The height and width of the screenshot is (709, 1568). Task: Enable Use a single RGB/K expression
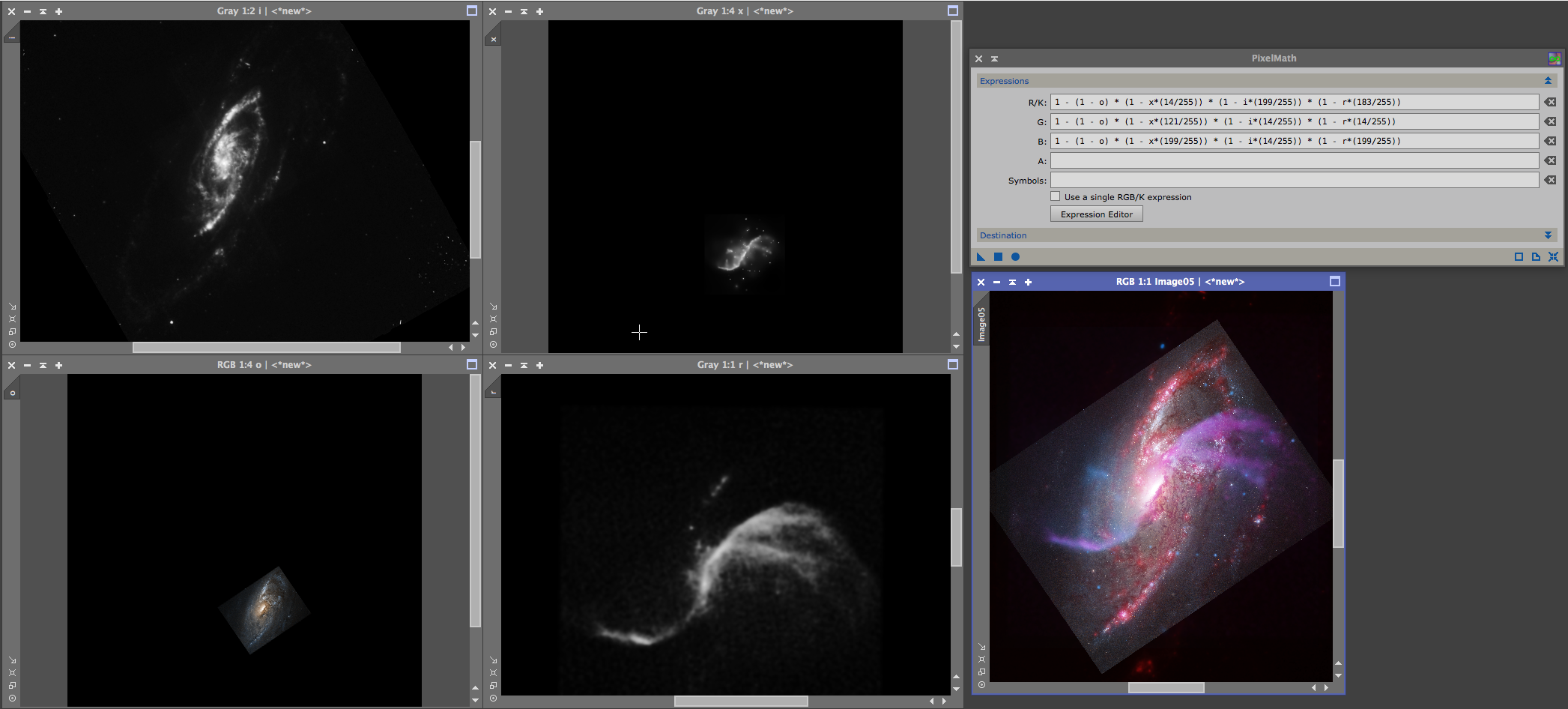point(1056,196)
